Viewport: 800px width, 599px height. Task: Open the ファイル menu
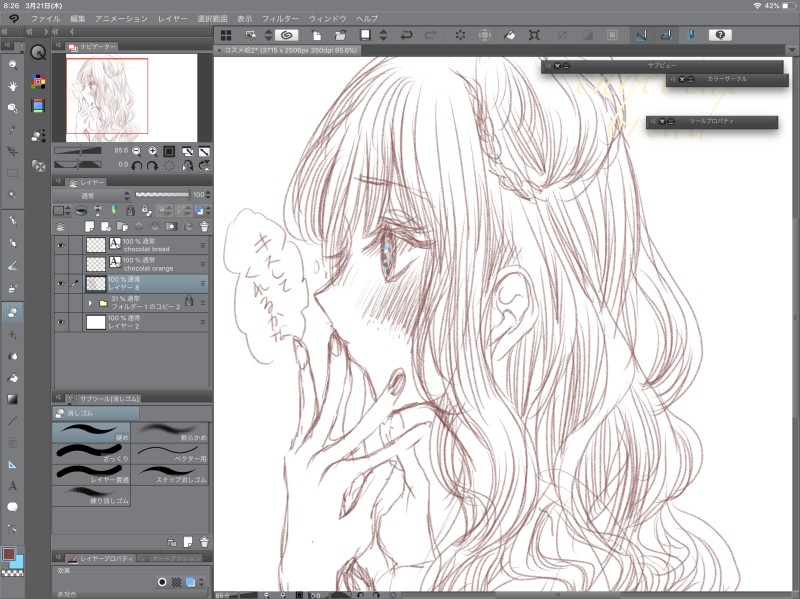(45, 19)
